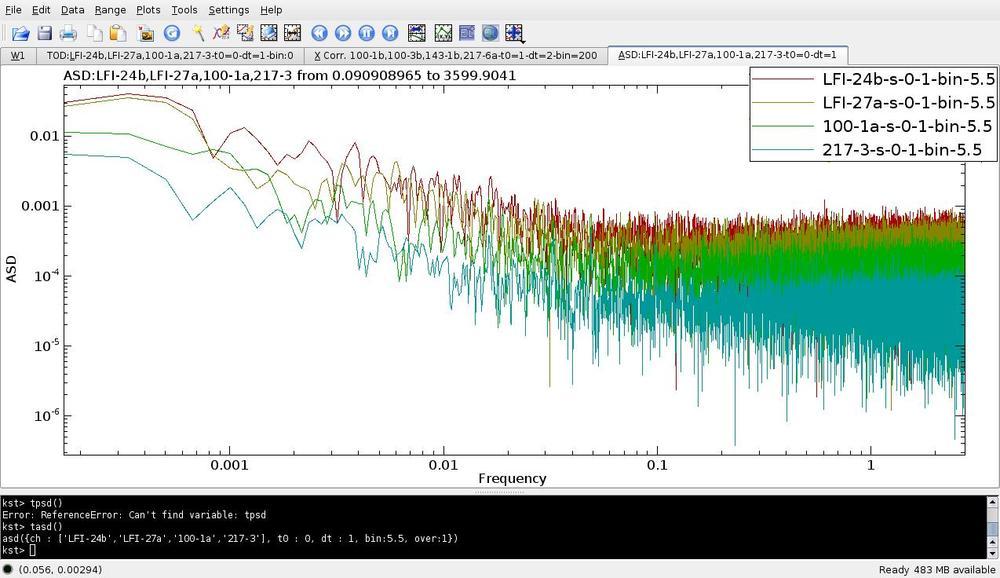Click the Open file toolbar icon
This screenshot has width=1000, height=578.
(x=20, y=33)
